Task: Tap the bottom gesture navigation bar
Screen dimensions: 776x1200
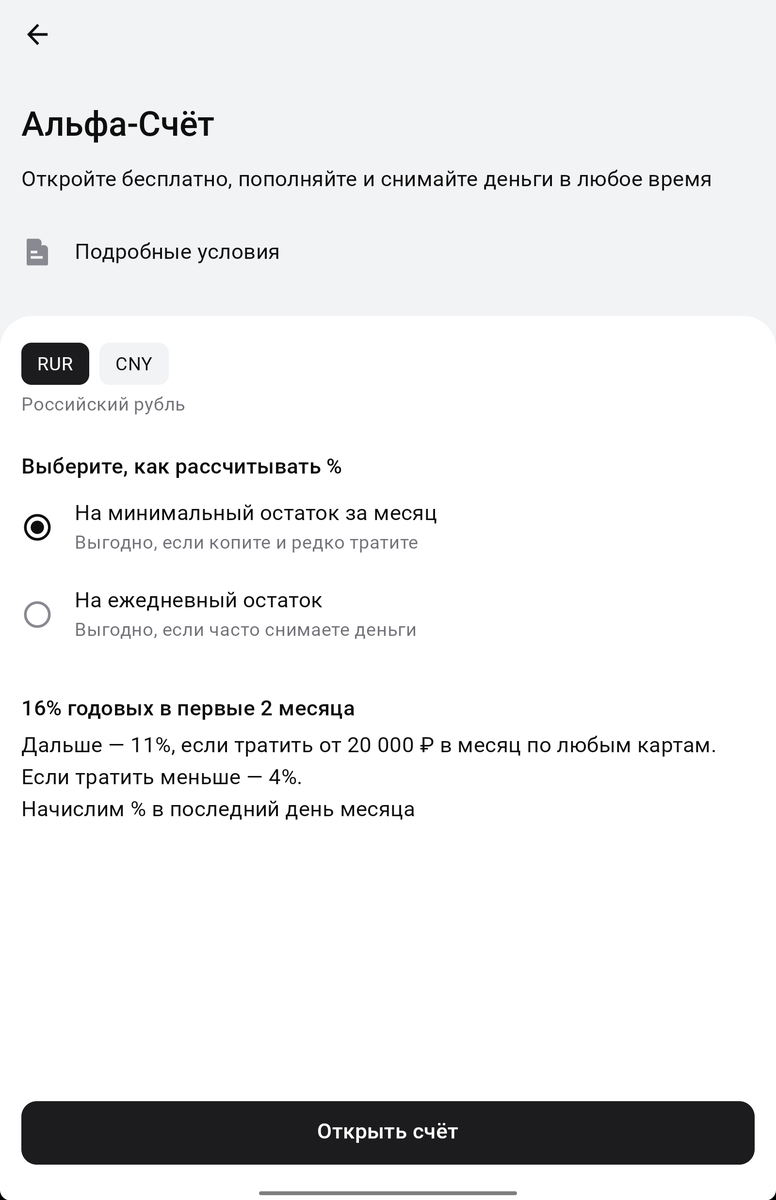Action: pos(388,1192)
